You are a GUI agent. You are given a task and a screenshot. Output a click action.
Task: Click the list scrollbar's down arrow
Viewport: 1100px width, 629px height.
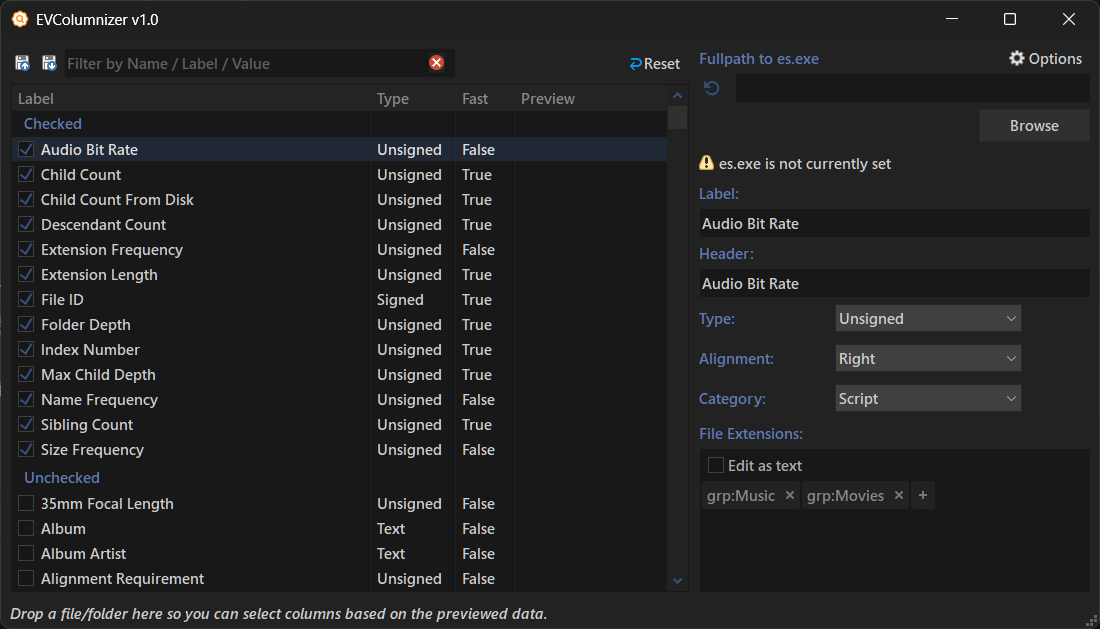677,580
